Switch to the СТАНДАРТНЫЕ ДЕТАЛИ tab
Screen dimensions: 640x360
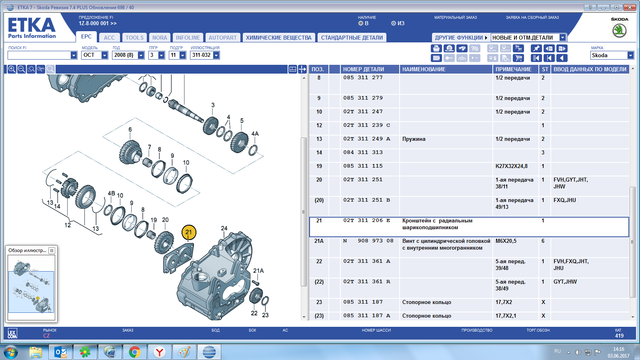pos(352,38)
